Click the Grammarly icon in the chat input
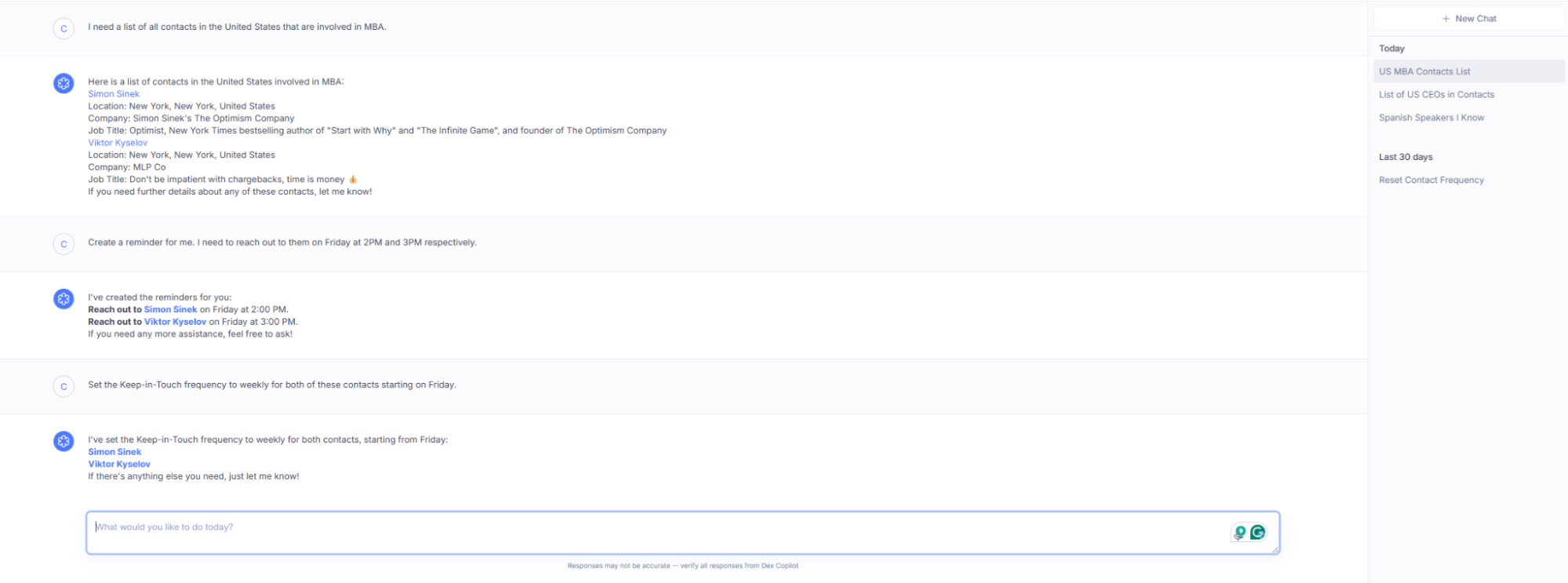Viewport: 1568px width, 583px height. 1257,533
